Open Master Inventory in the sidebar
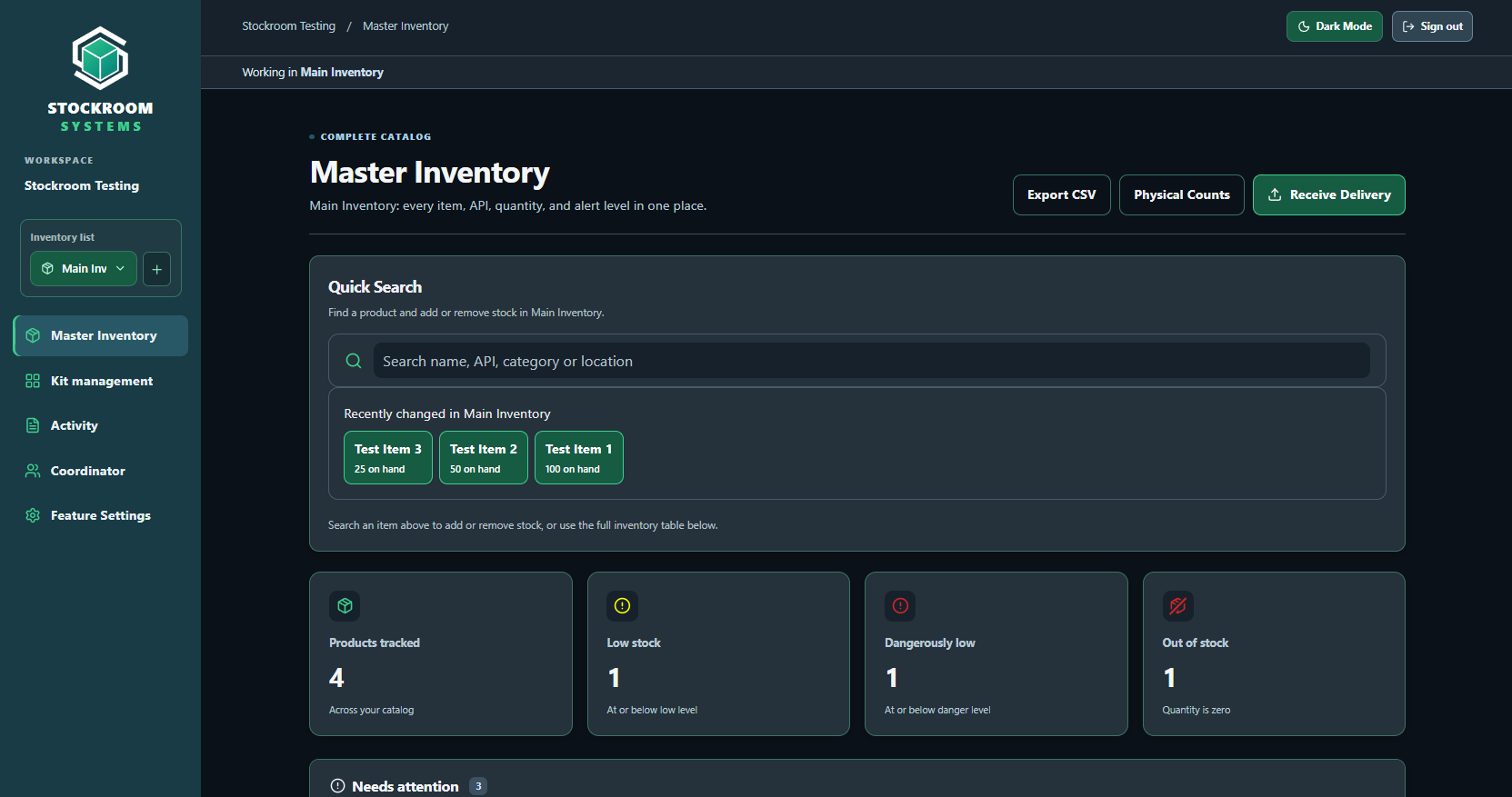 coord(101,335)
